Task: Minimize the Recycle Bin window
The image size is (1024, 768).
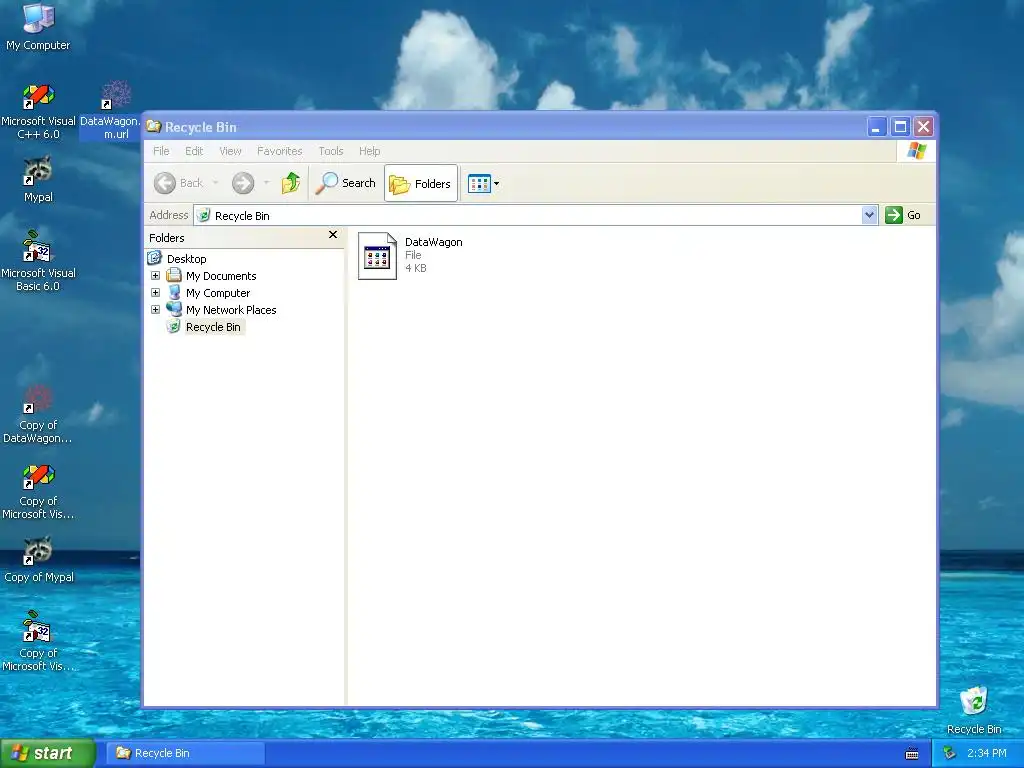Action: [x=876, y=127]
